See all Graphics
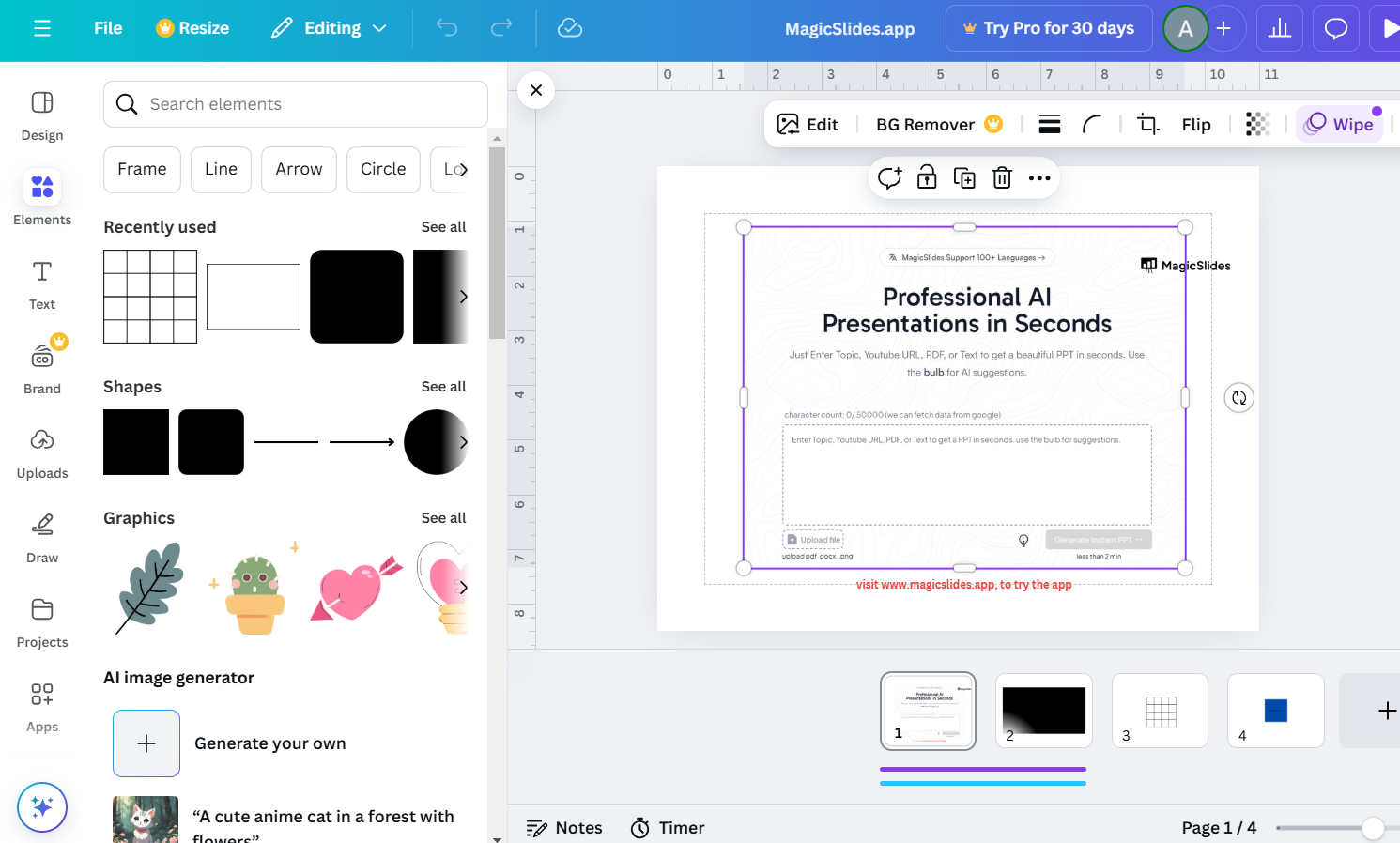The height and width of the screenshot is (843, 1400). [443, 518]
